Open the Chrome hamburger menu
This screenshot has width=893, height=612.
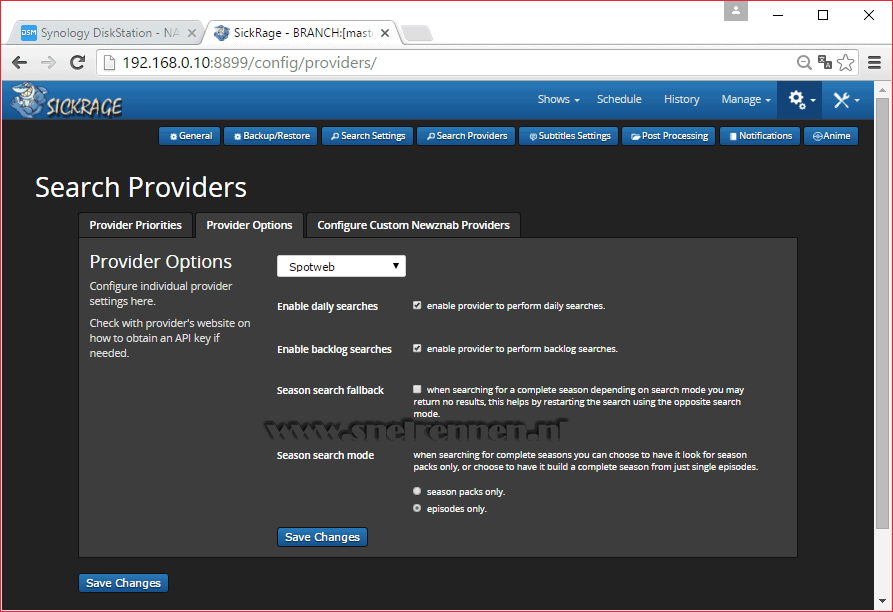click(874, 63)
